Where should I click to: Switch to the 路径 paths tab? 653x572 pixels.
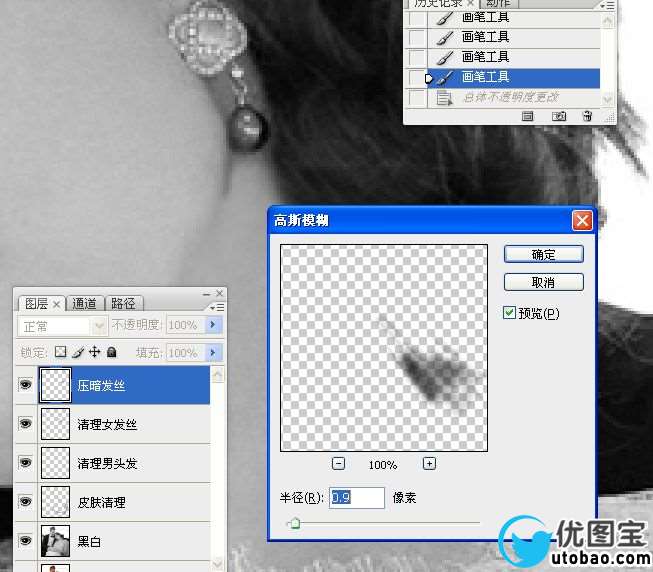123,303
